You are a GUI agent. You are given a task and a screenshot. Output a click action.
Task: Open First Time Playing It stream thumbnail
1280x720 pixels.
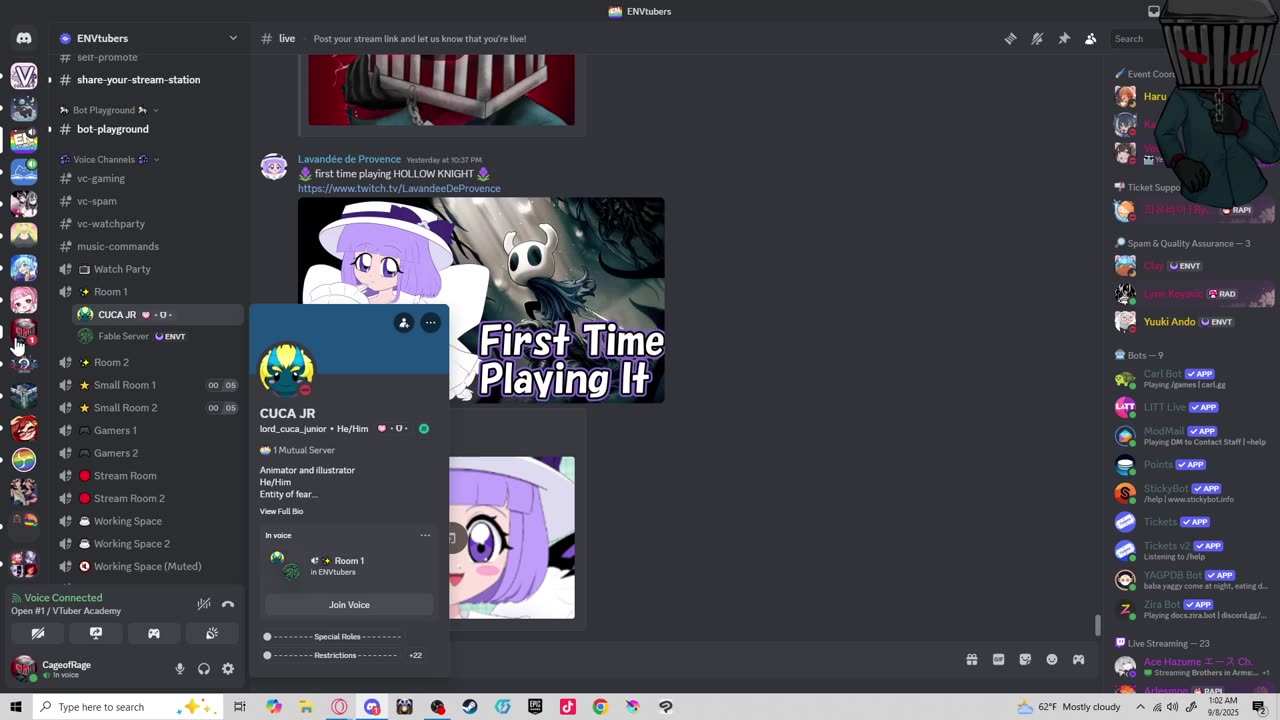tap(481, 300)
